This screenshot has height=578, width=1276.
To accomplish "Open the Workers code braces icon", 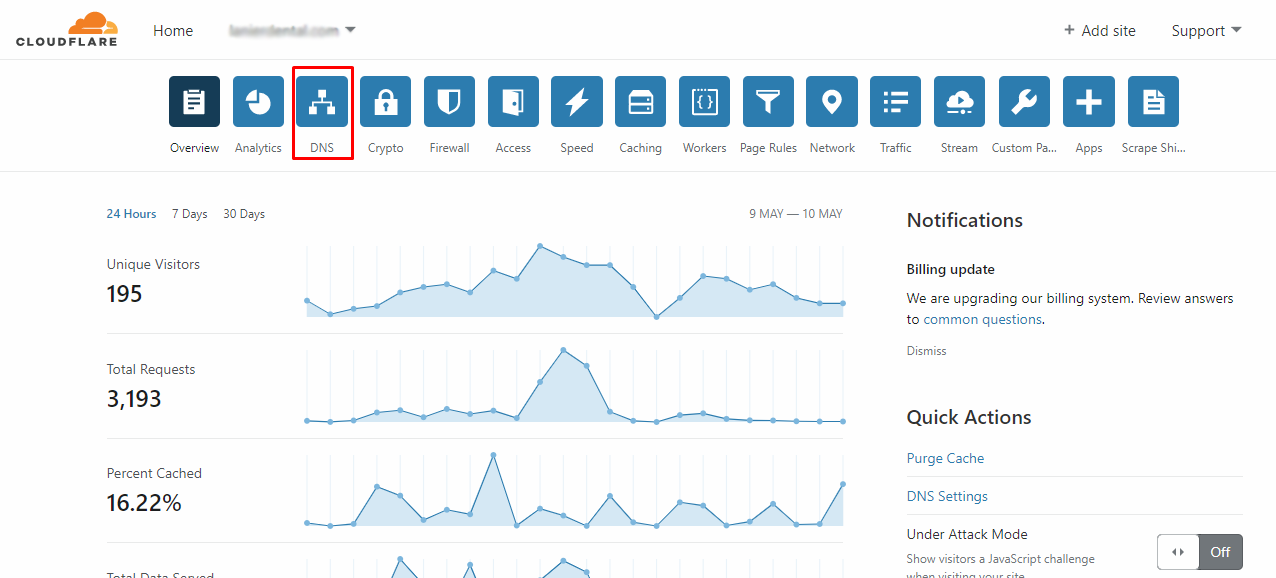I will pyautogui.click(x=704, y=101).
